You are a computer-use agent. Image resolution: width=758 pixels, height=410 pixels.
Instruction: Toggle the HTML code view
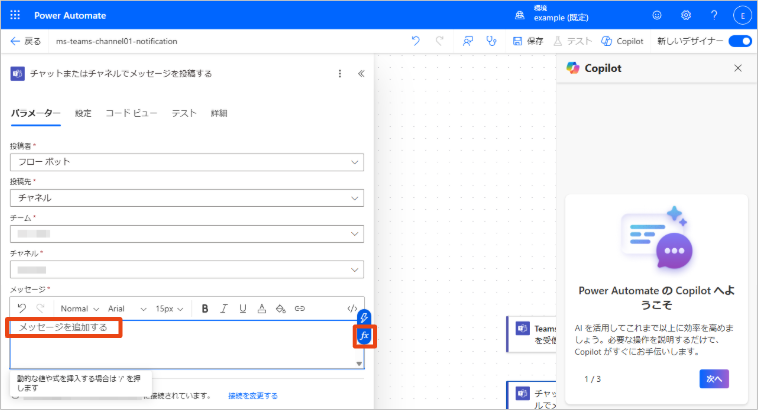[x=352, y=308]
